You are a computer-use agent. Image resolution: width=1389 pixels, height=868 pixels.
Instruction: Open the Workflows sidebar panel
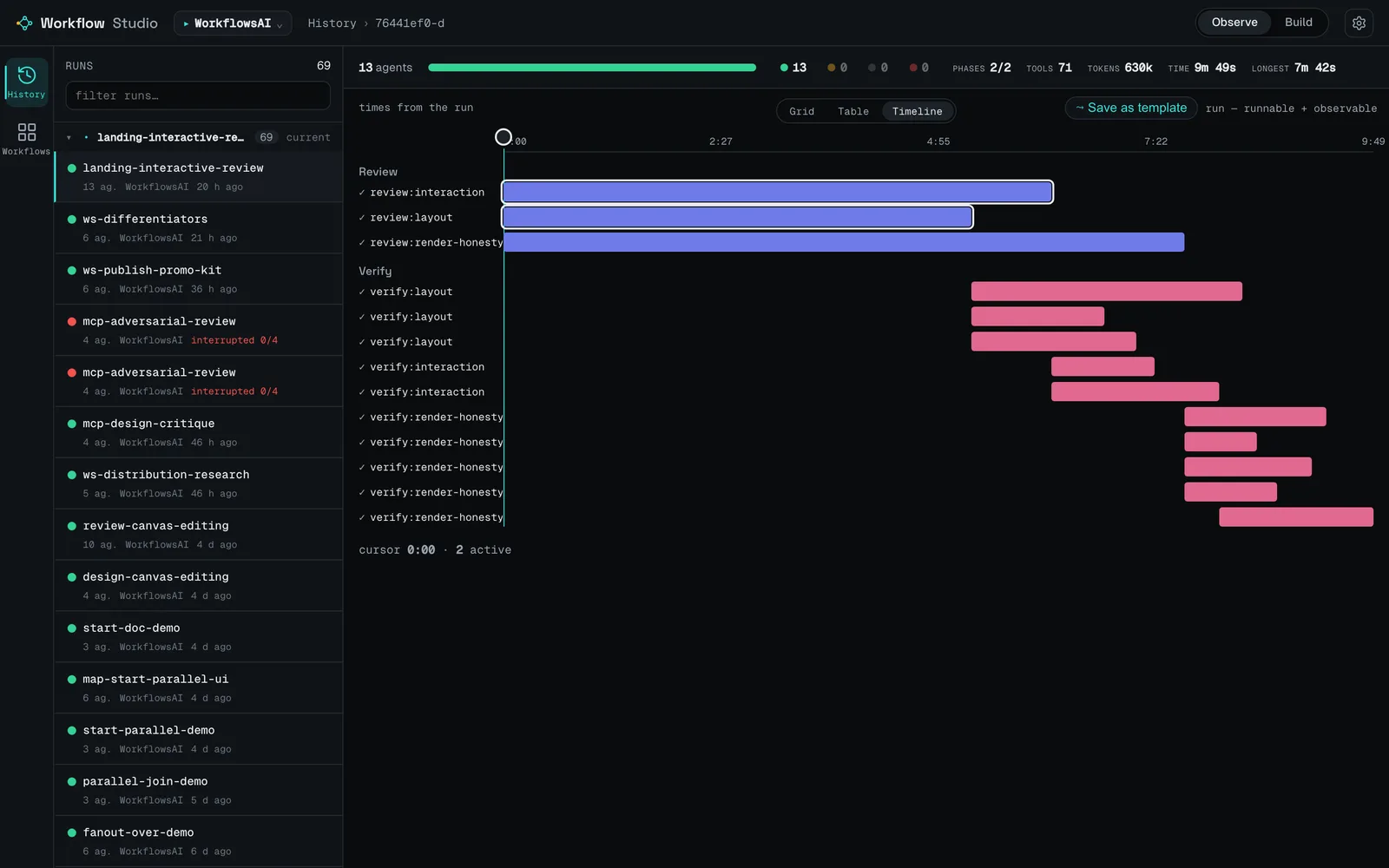coord(26,139)
